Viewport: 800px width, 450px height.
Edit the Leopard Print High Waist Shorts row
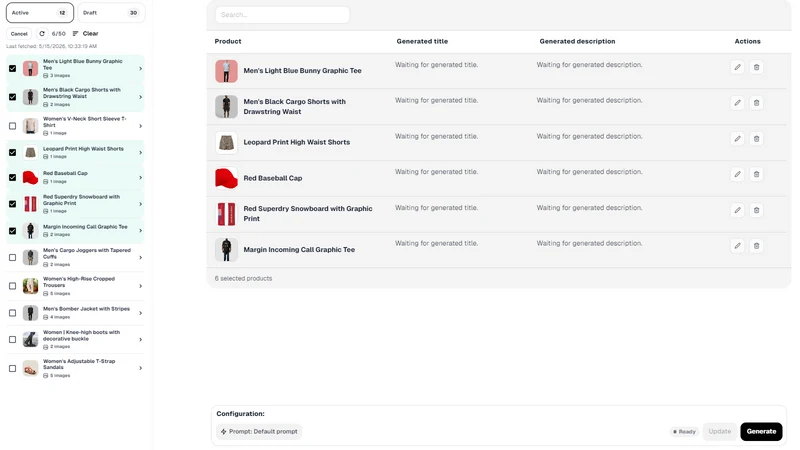737,138
